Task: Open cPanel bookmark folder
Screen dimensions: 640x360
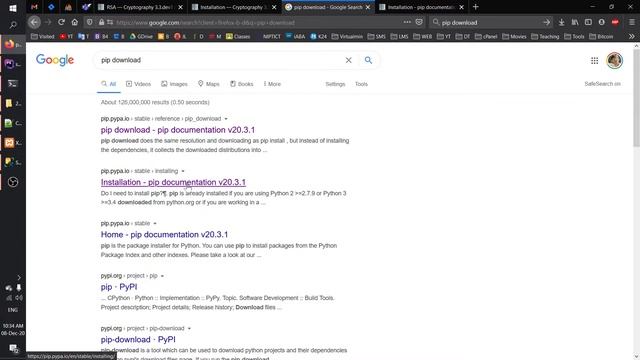Action: coord(486,36)
